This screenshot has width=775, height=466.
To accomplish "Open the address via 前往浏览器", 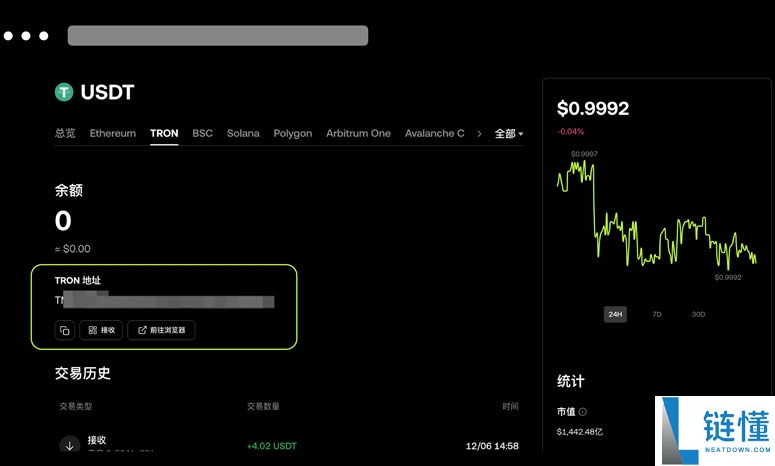I will [x=161, y=330].
